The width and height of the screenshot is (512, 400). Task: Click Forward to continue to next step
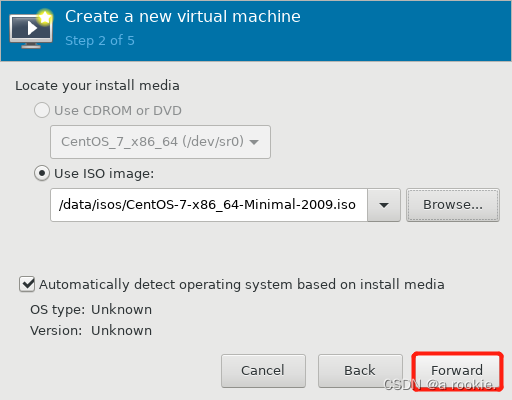click(457, 371)
